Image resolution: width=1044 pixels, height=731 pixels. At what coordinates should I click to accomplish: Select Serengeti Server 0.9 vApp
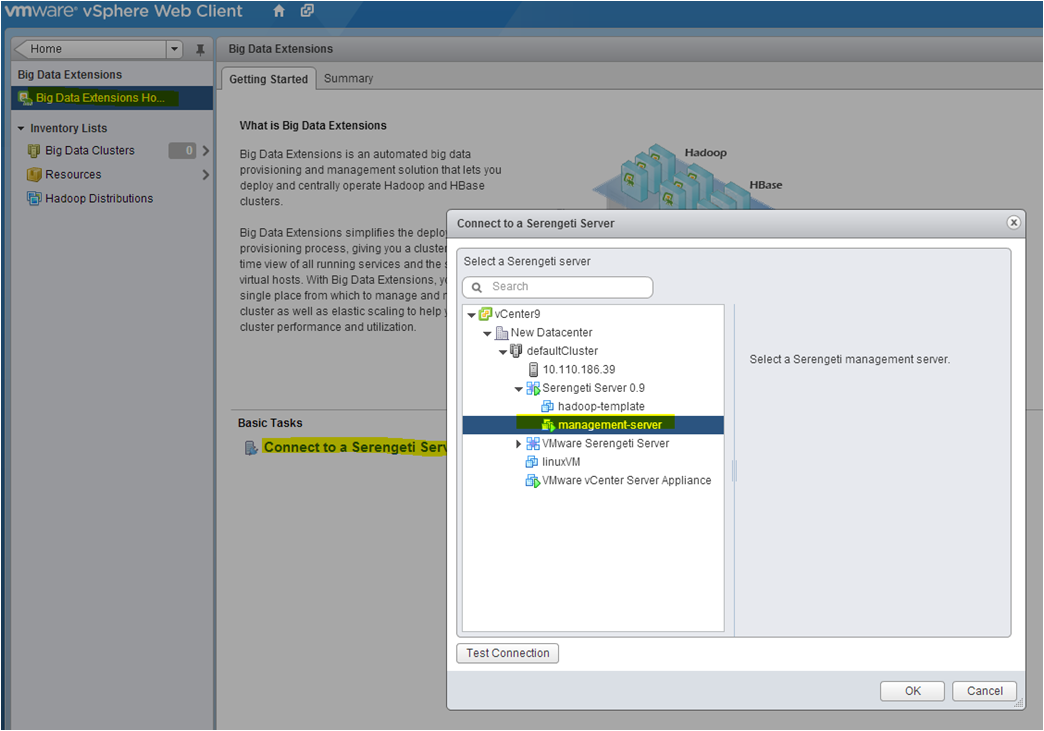click(x=593, y=387)
